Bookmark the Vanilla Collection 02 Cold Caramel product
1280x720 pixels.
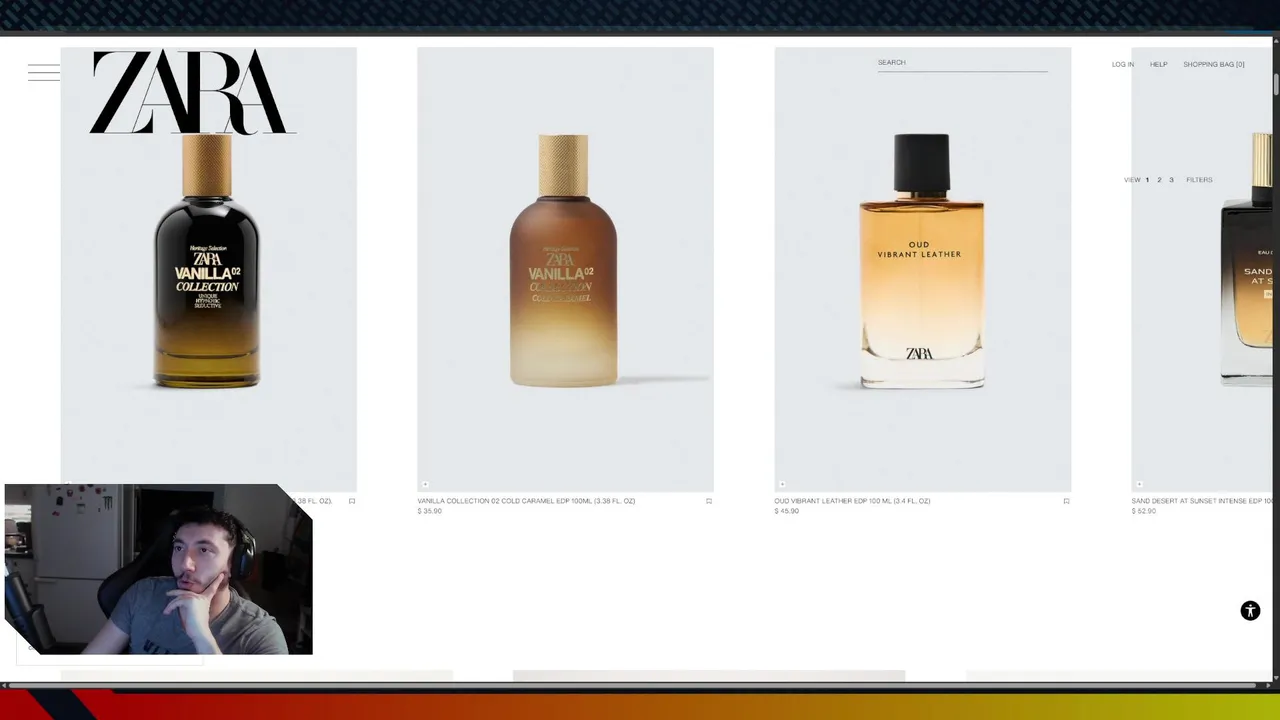click(x=709, y=501)
